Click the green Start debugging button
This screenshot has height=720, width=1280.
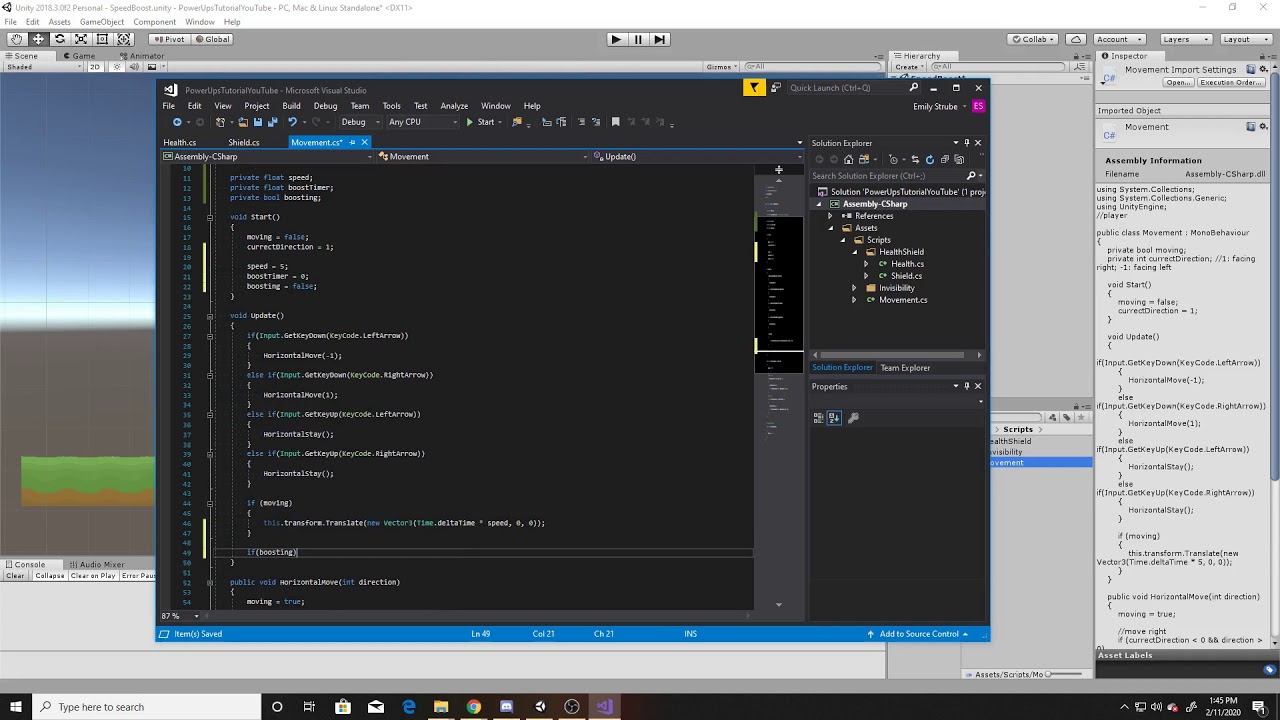[481, 122]
